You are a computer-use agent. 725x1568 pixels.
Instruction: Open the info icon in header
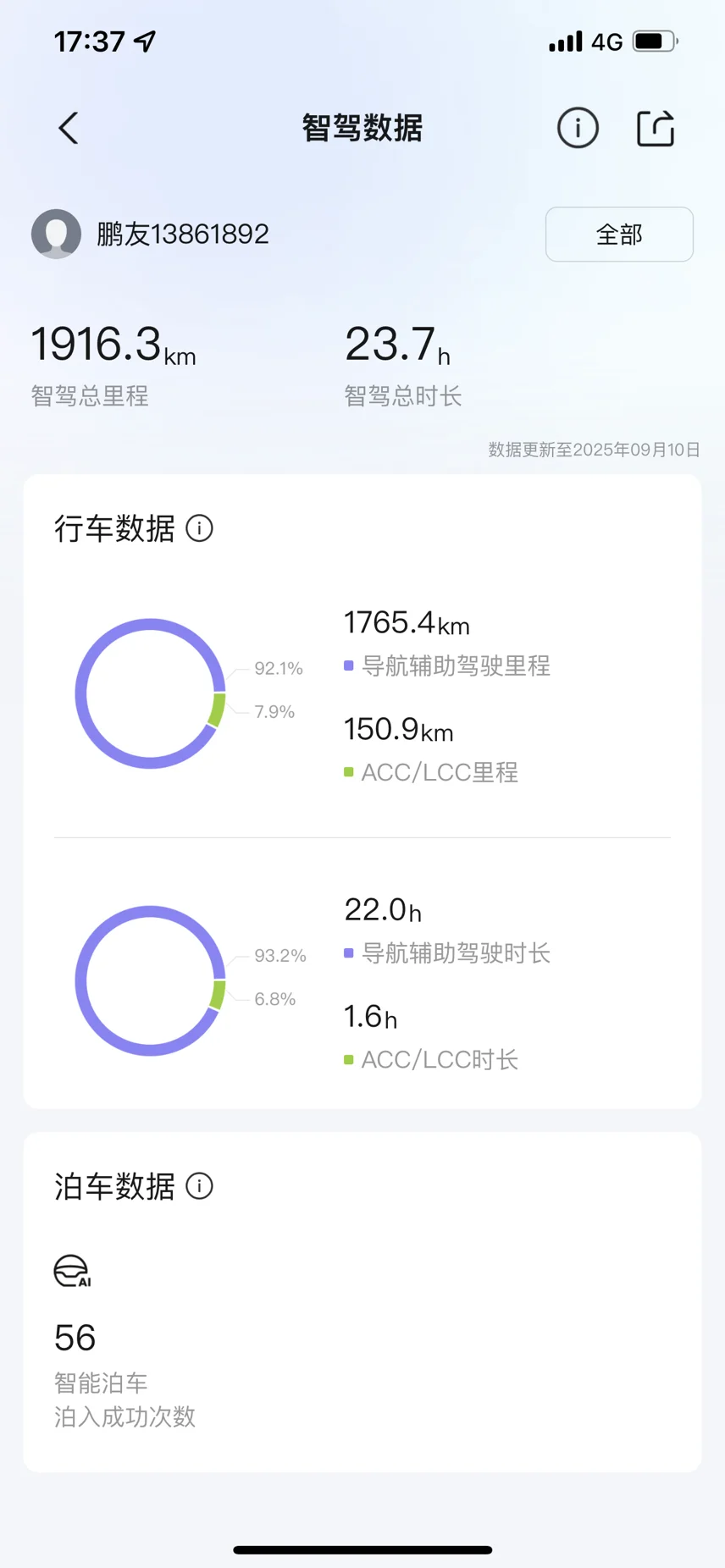pyautogui.click(x=578, y=129)
